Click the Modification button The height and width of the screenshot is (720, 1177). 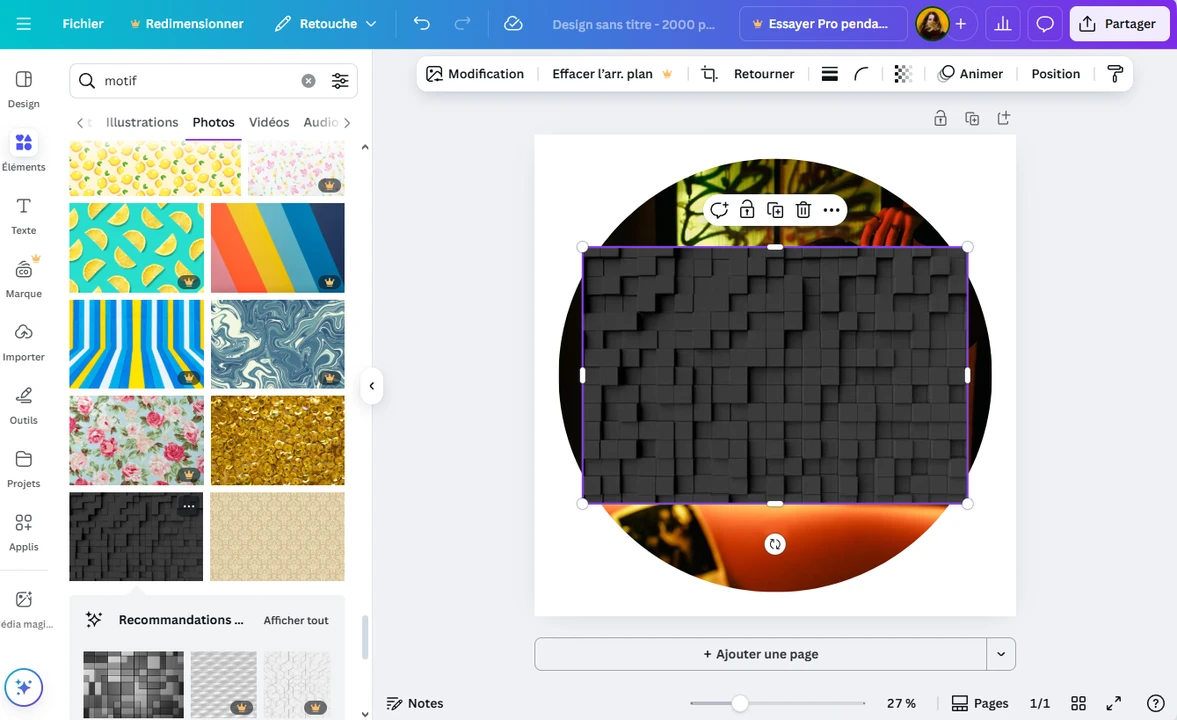(474, 74)
